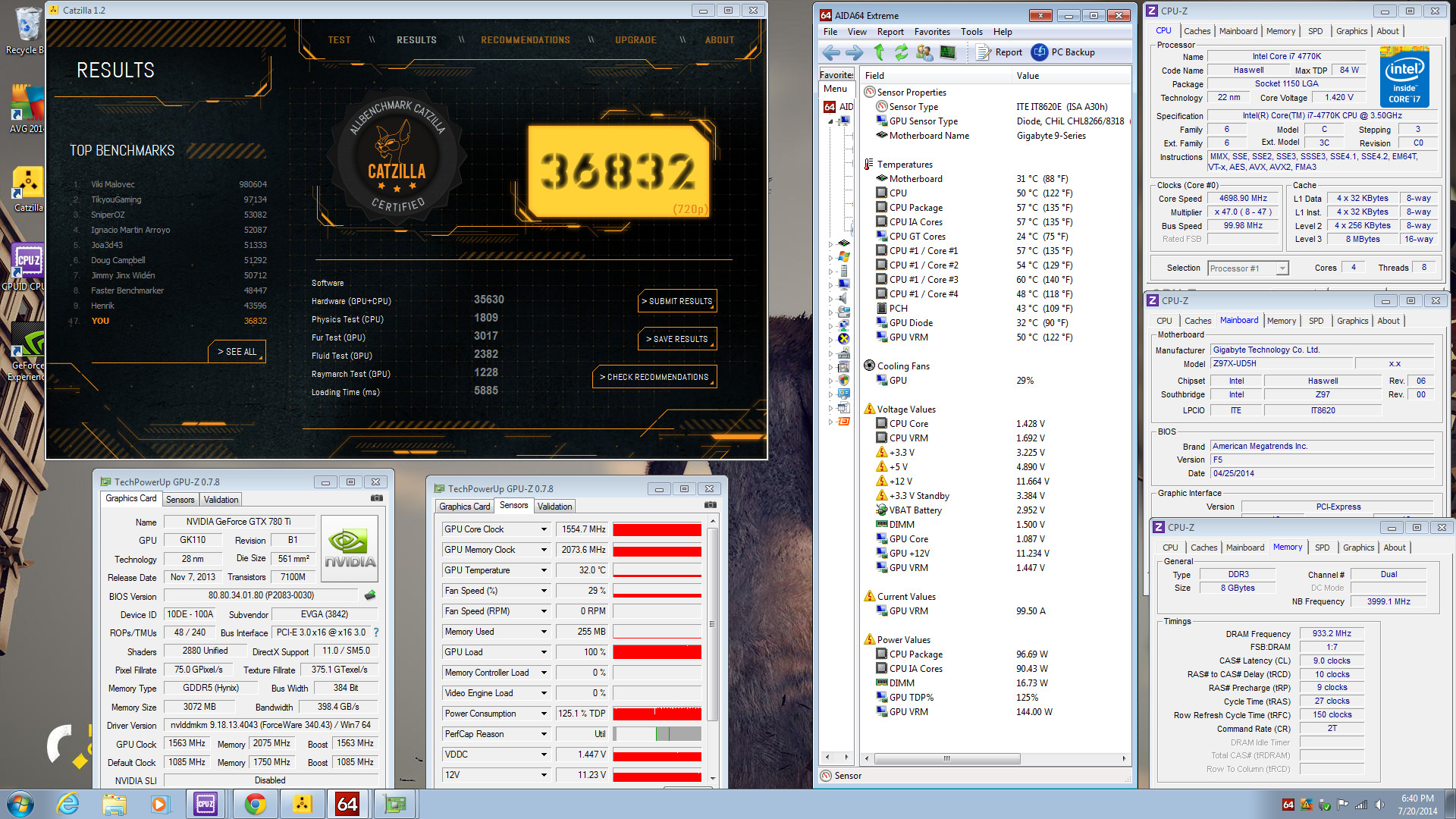This screenshot has height=819, width=1456.
Task: Click the SUBMIT RESULTS button in Catzilla
Action: coord(676,301)
